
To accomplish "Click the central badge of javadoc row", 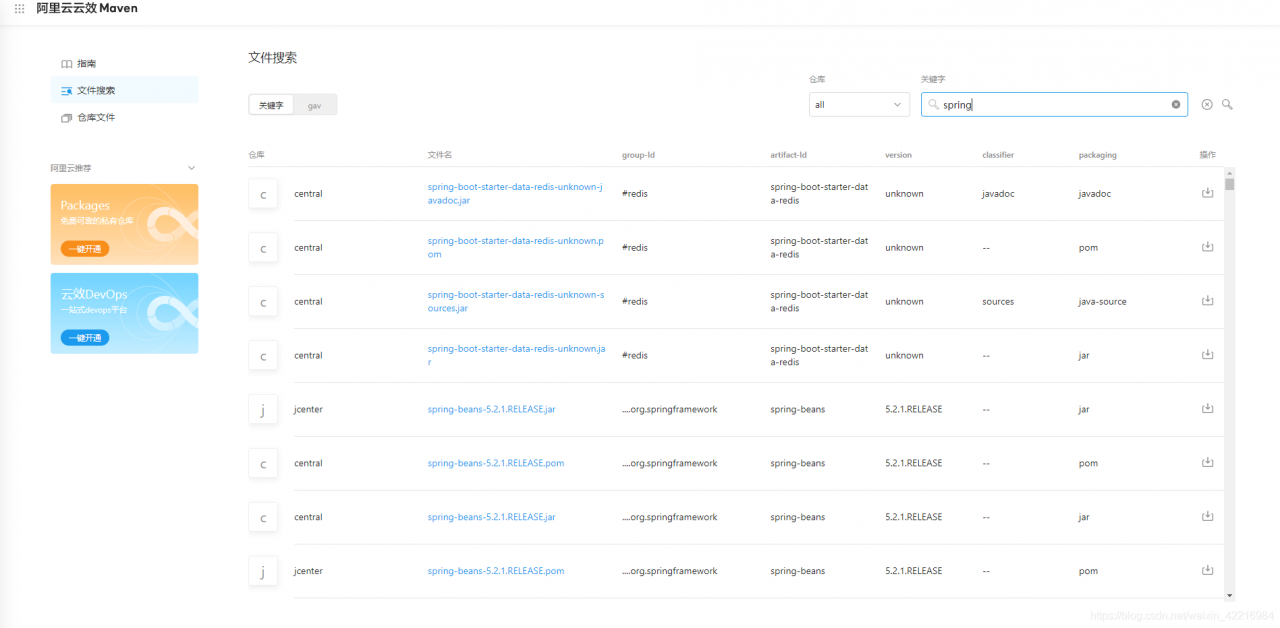I will (263, 194).
